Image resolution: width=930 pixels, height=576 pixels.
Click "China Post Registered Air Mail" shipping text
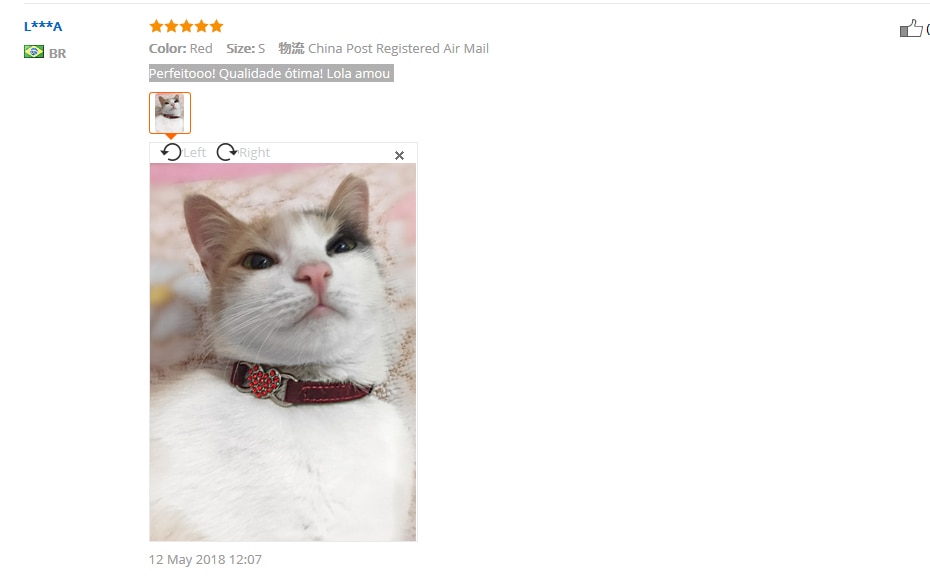click(x=398, y=49)
